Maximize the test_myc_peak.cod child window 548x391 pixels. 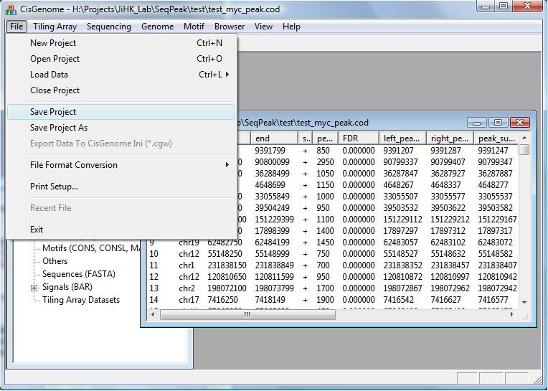[498, 123]
